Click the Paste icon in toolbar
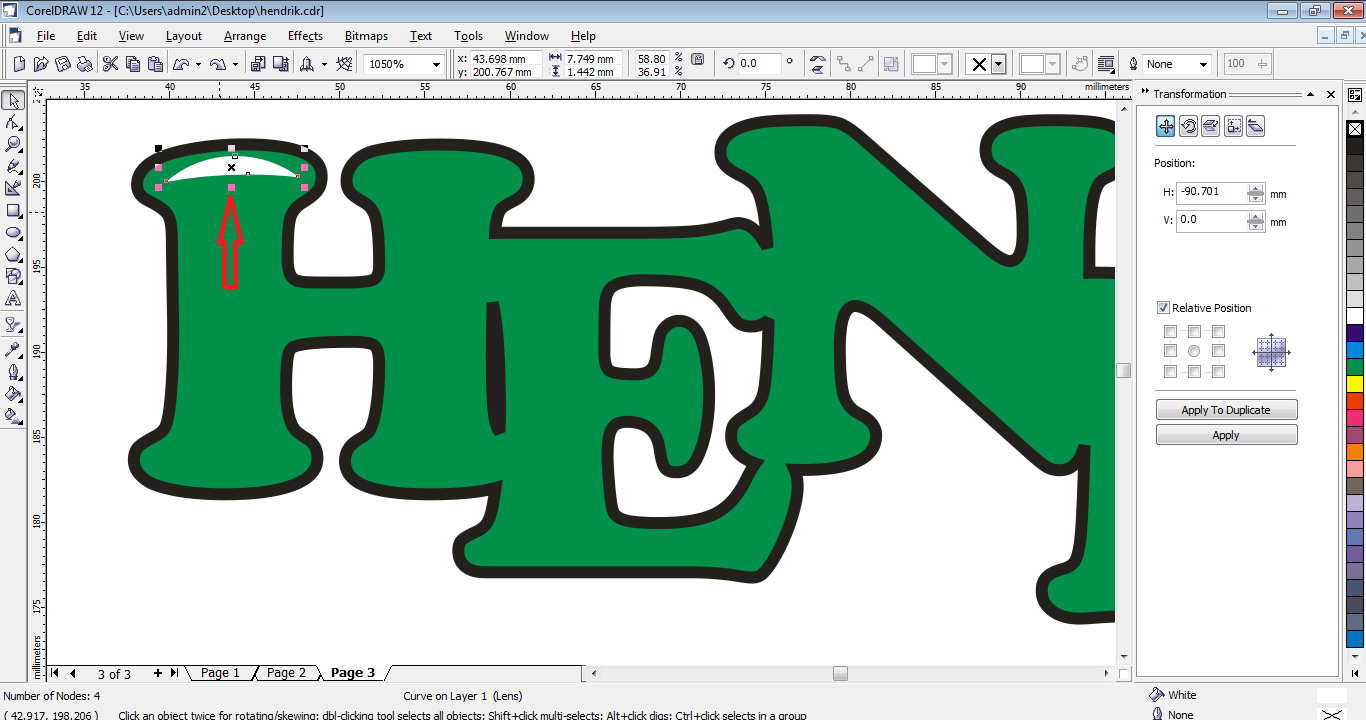This screenshot has height=720, width=1366. coord(155,64)
